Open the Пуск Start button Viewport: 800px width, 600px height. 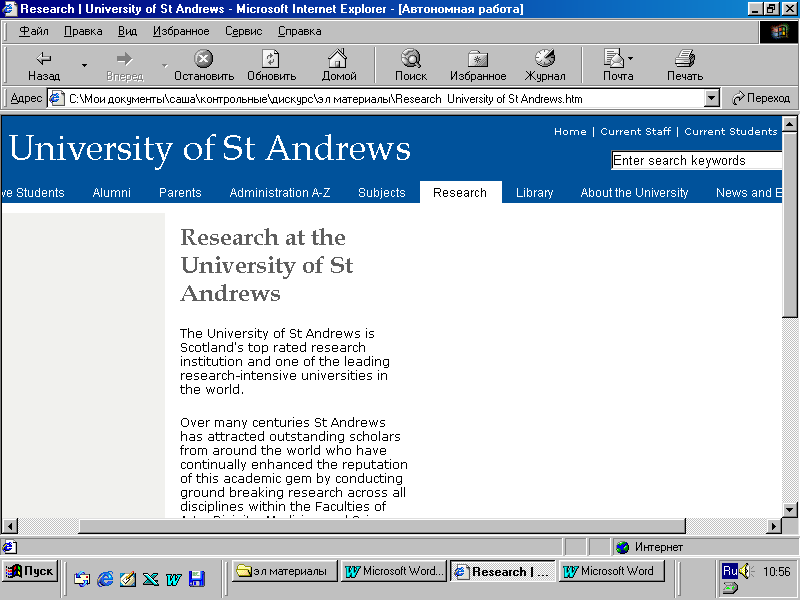click(x=30, y=572)
